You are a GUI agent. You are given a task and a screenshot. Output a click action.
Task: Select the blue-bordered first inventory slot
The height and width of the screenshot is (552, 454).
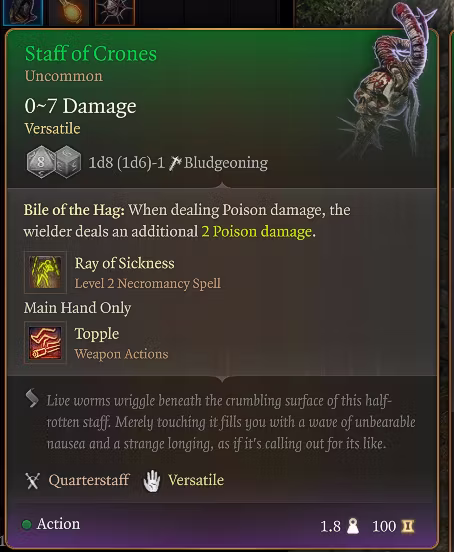(23, 12)
